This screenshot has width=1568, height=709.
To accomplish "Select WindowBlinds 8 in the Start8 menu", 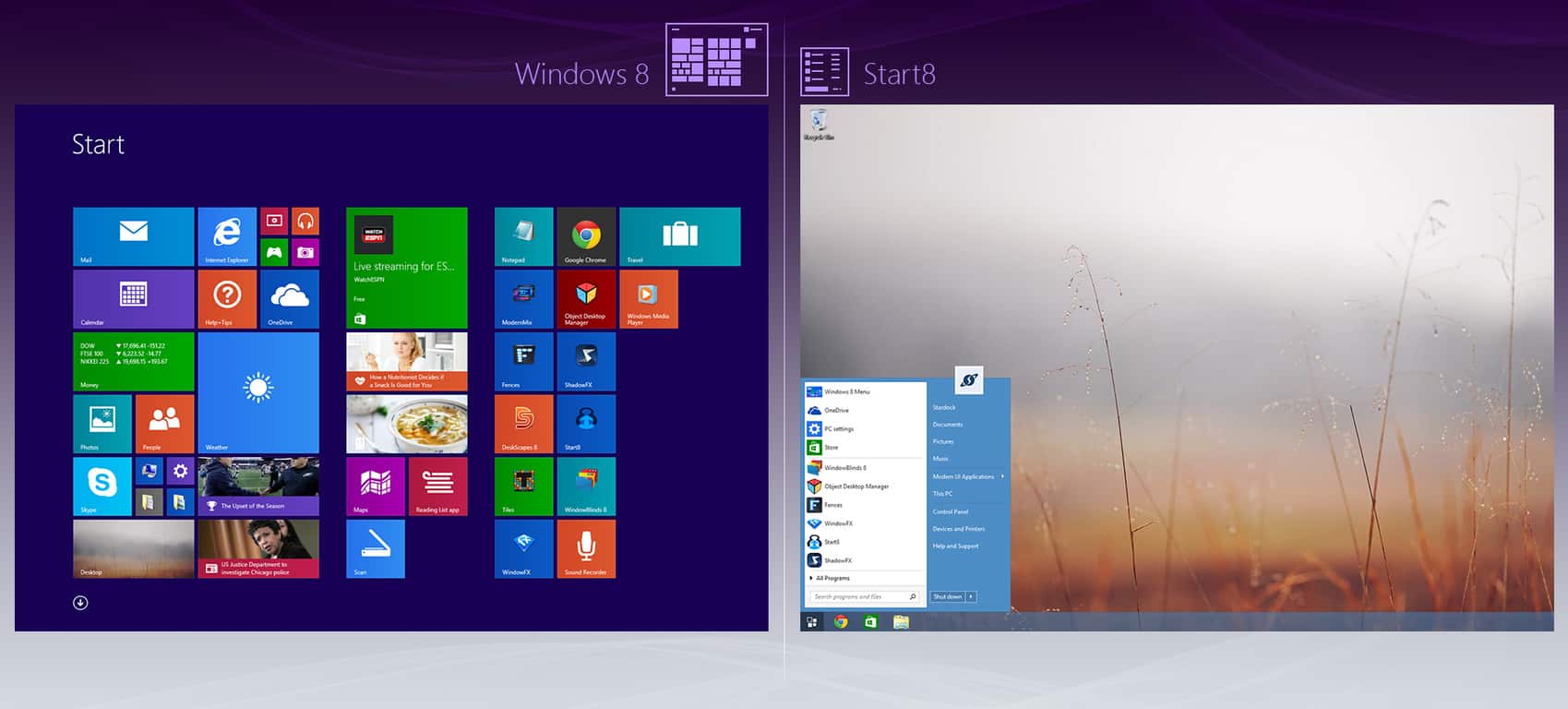I will pyautogui.click(x=865, y=468).
